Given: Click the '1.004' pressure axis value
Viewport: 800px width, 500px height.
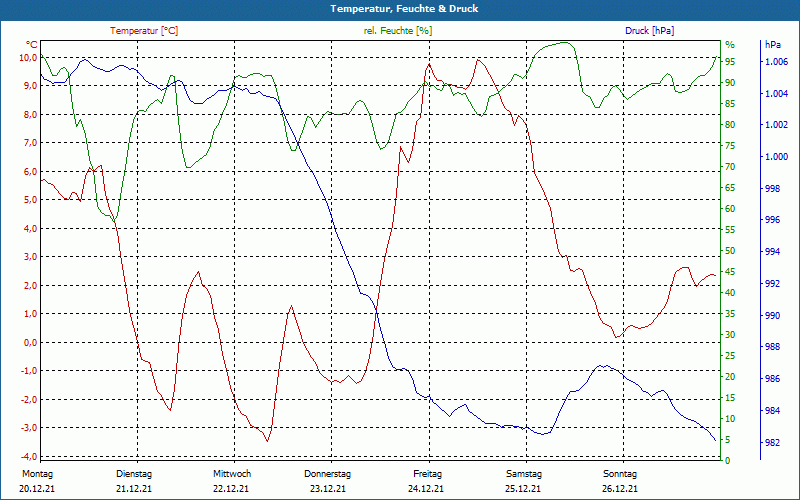Looking at the screenshot, I should [x=777, y=93].
